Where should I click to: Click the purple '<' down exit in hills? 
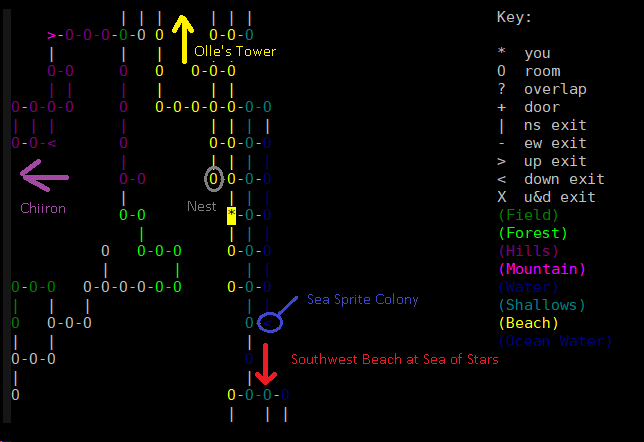click(x=51, y=143)
